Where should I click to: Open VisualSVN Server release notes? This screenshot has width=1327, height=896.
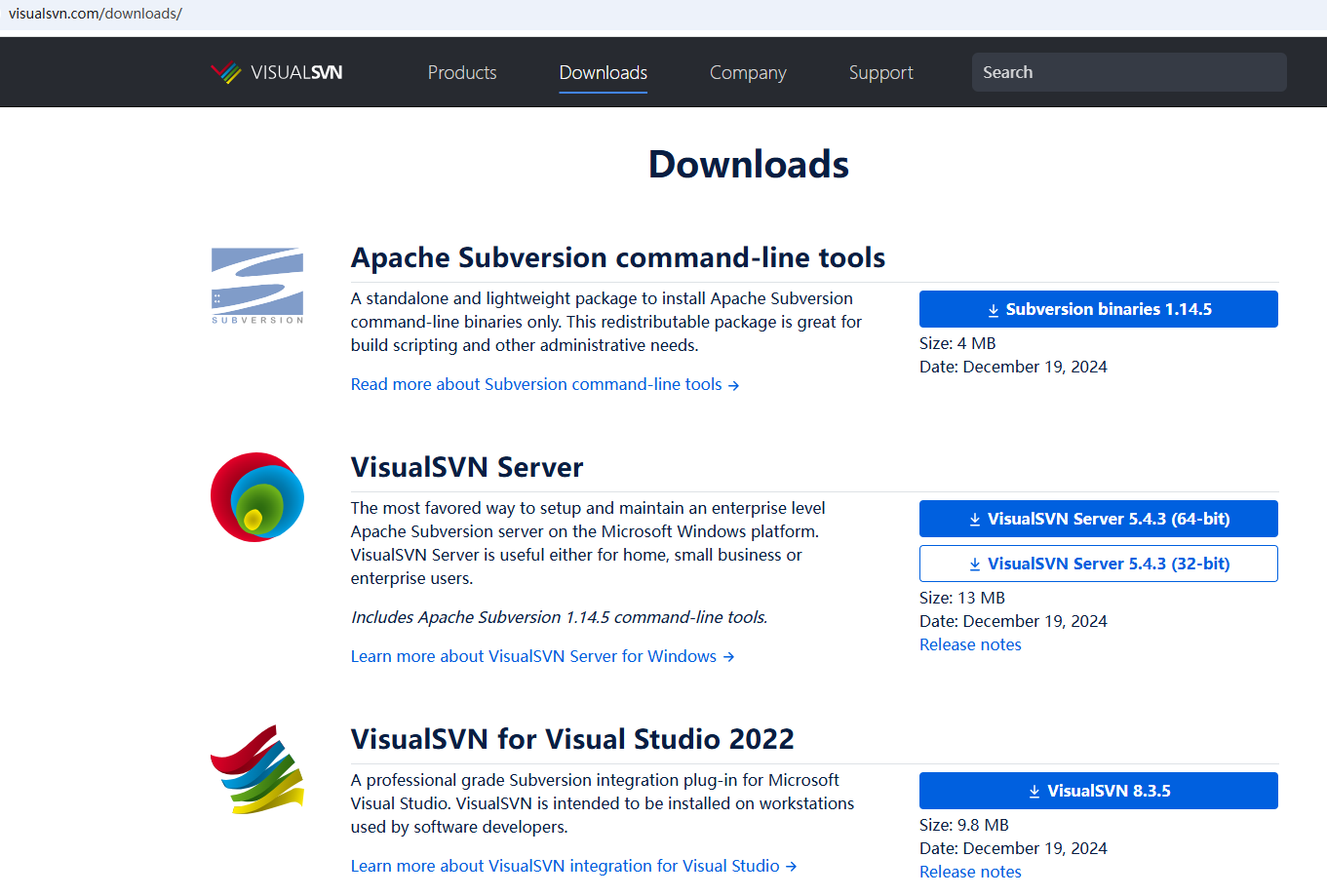(970, 644)
